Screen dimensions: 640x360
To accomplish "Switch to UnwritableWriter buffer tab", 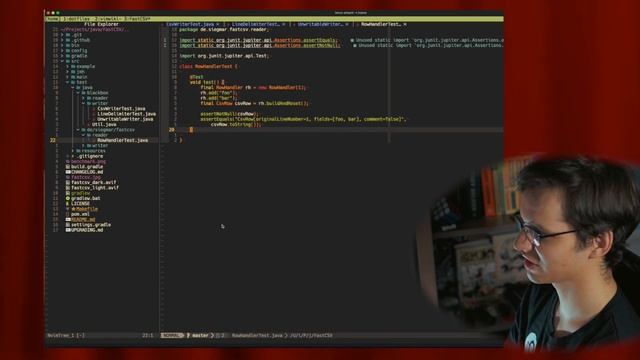I will pos(320,24).
